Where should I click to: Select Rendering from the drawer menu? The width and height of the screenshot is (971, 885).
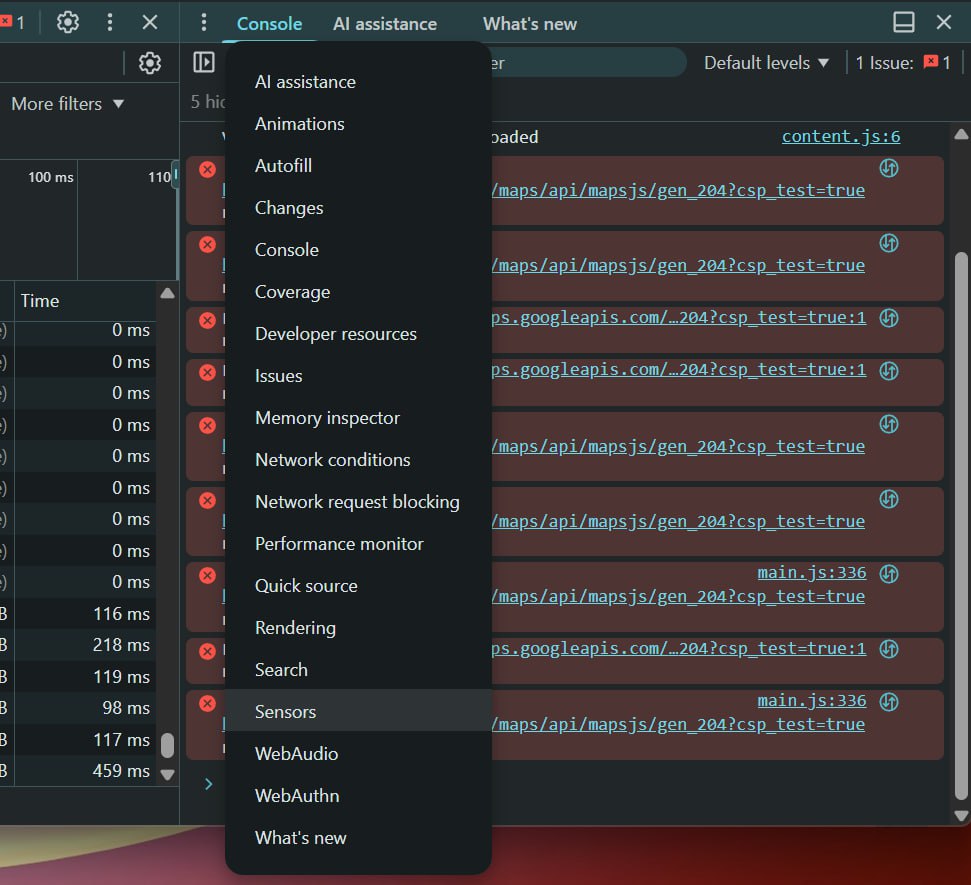click(295, 628)
